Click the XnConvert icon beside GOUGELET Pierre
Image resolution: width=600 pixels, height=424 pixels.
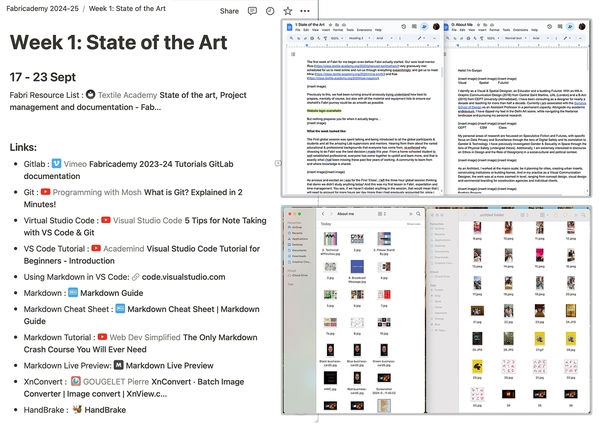(x=75, y=382)
